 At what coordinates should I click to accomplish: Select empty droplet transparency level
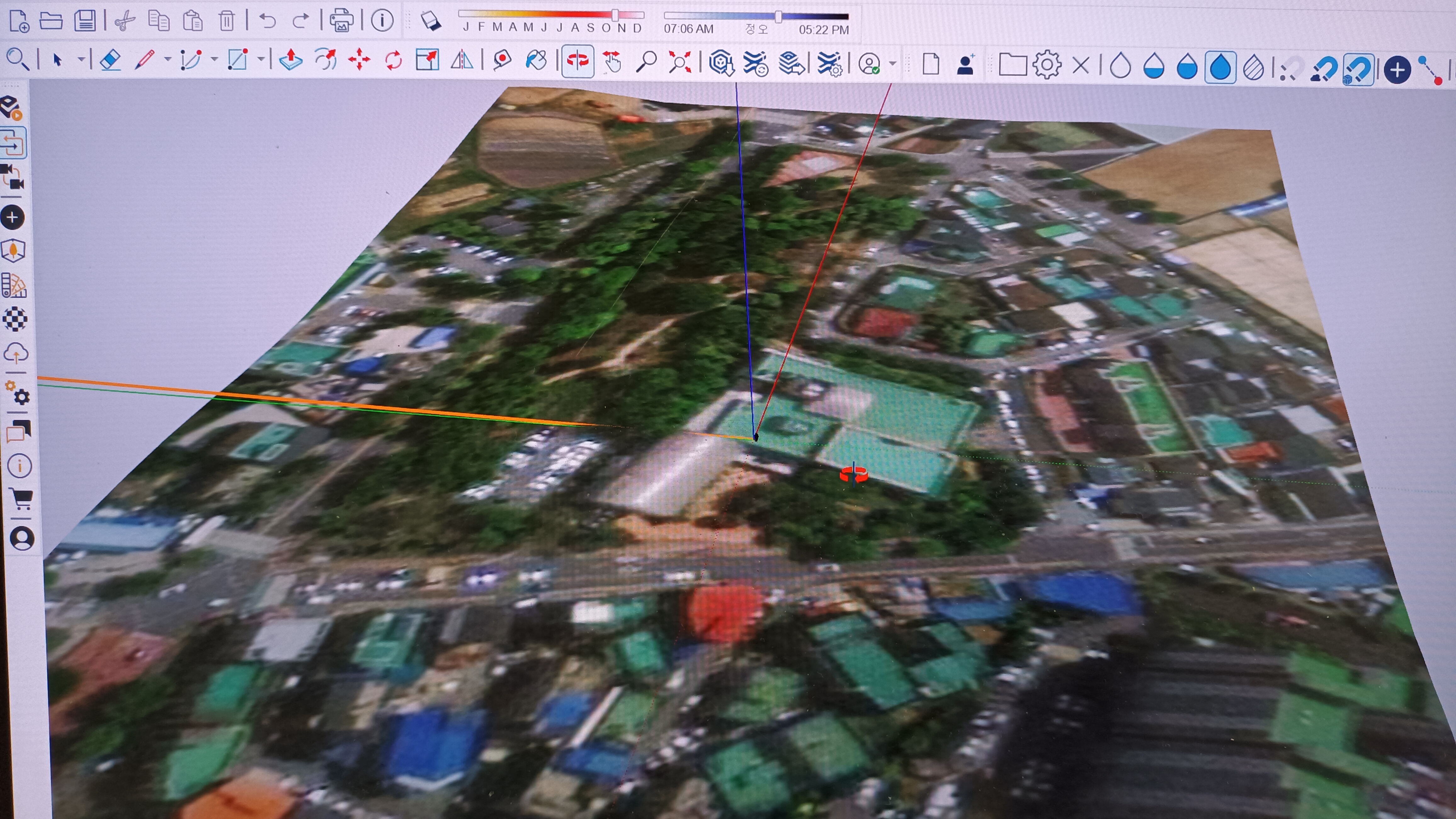coord(1120,66)
